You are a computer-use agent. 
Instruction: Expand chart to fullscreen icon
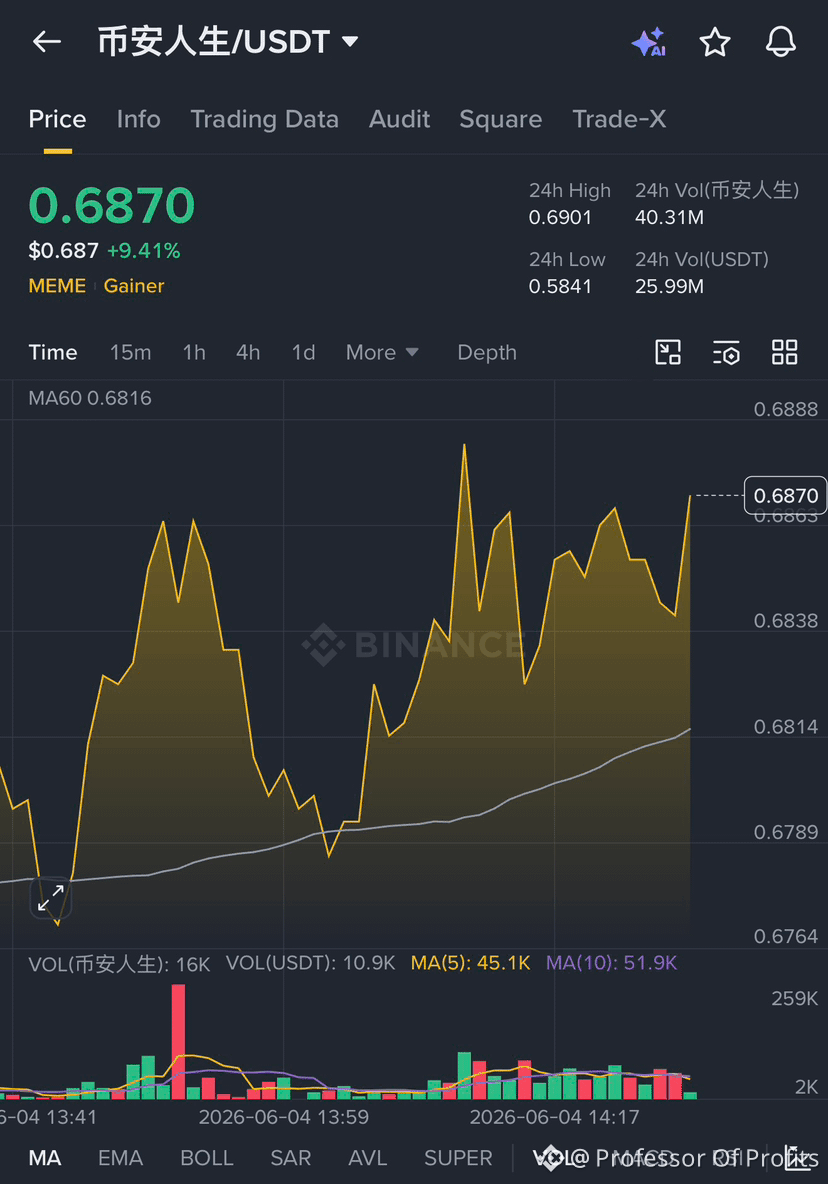(51, 899)
